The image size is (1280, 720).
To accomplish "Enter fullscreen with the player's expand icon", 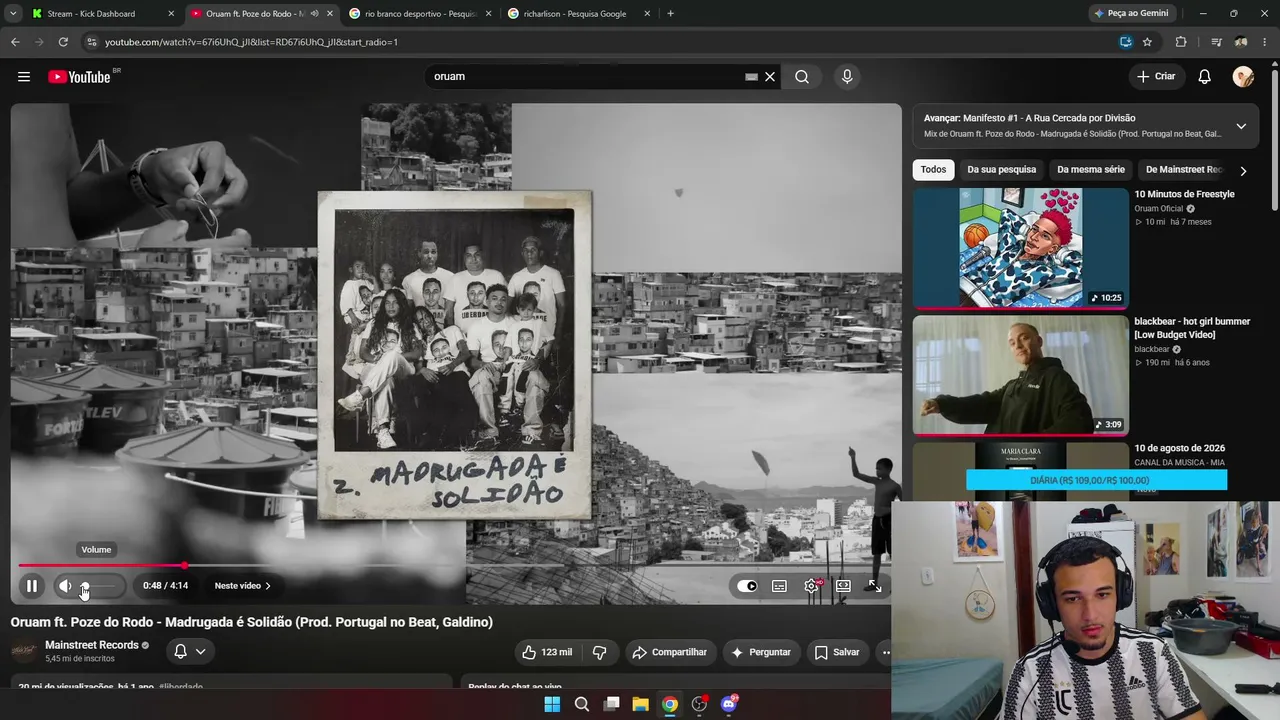I will point(874,586).
